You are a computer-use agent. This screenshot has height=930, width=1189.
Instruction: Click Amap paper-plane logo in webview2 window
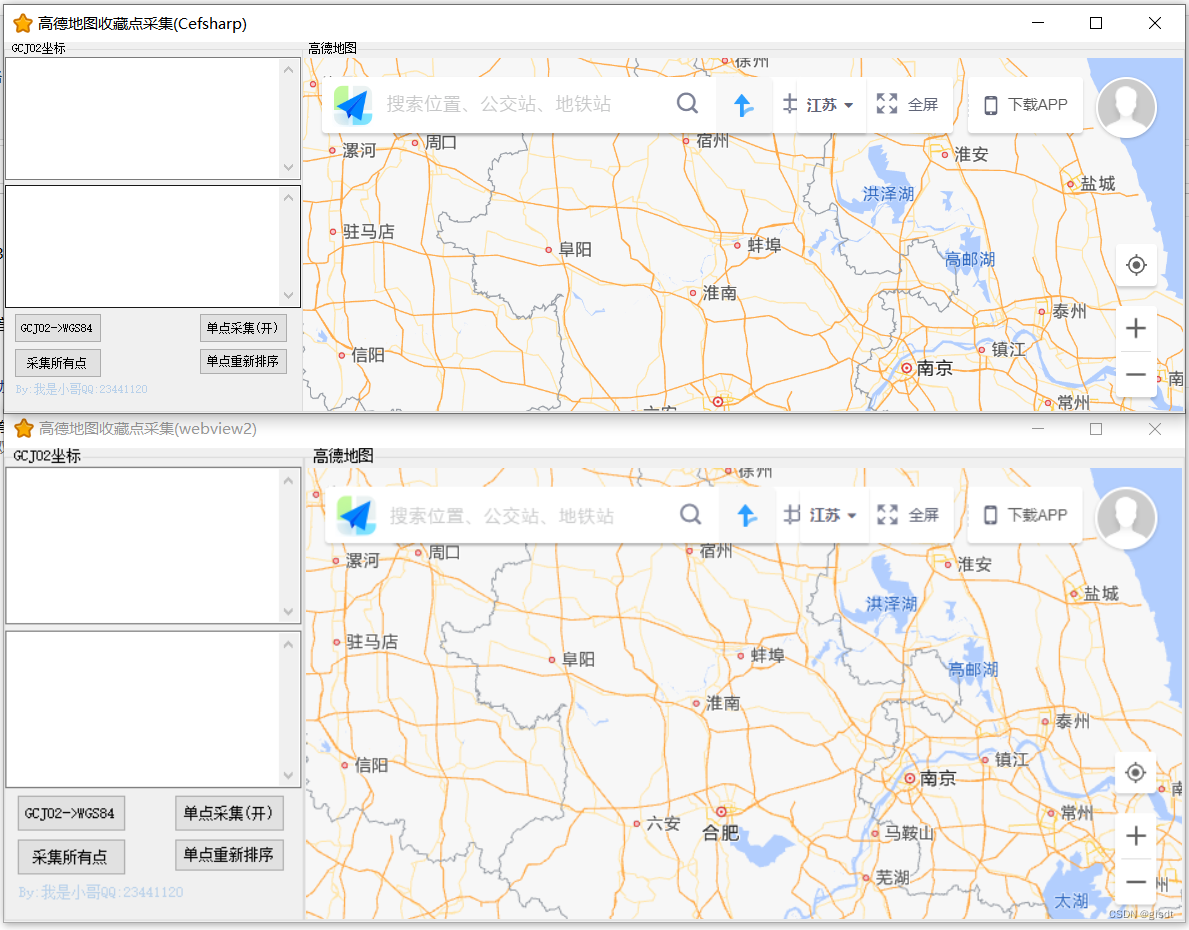(356, 516)
